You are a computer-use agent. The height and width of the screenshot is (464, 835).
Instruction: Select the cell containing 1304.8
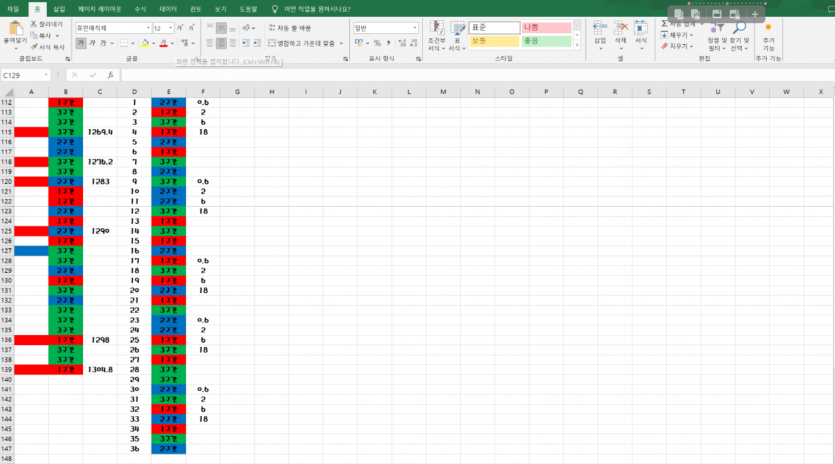pos(100,370)
